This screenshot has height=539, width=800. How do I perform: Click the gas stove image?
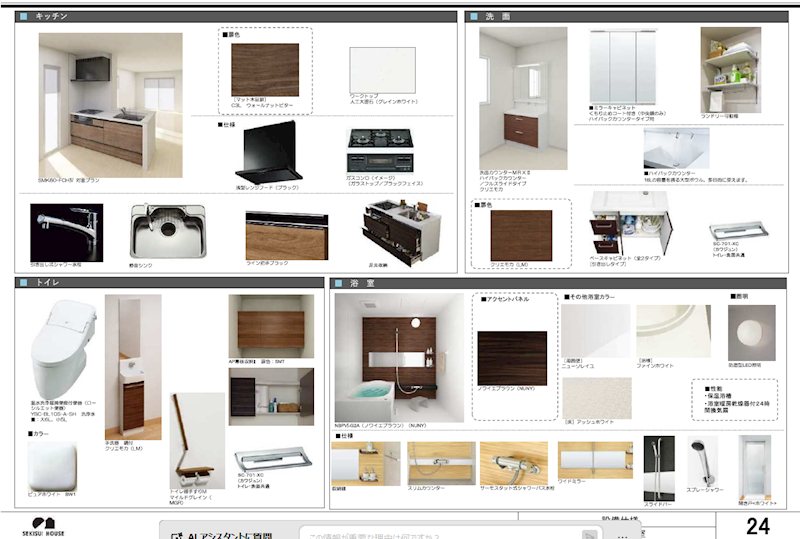pos(380,151)
